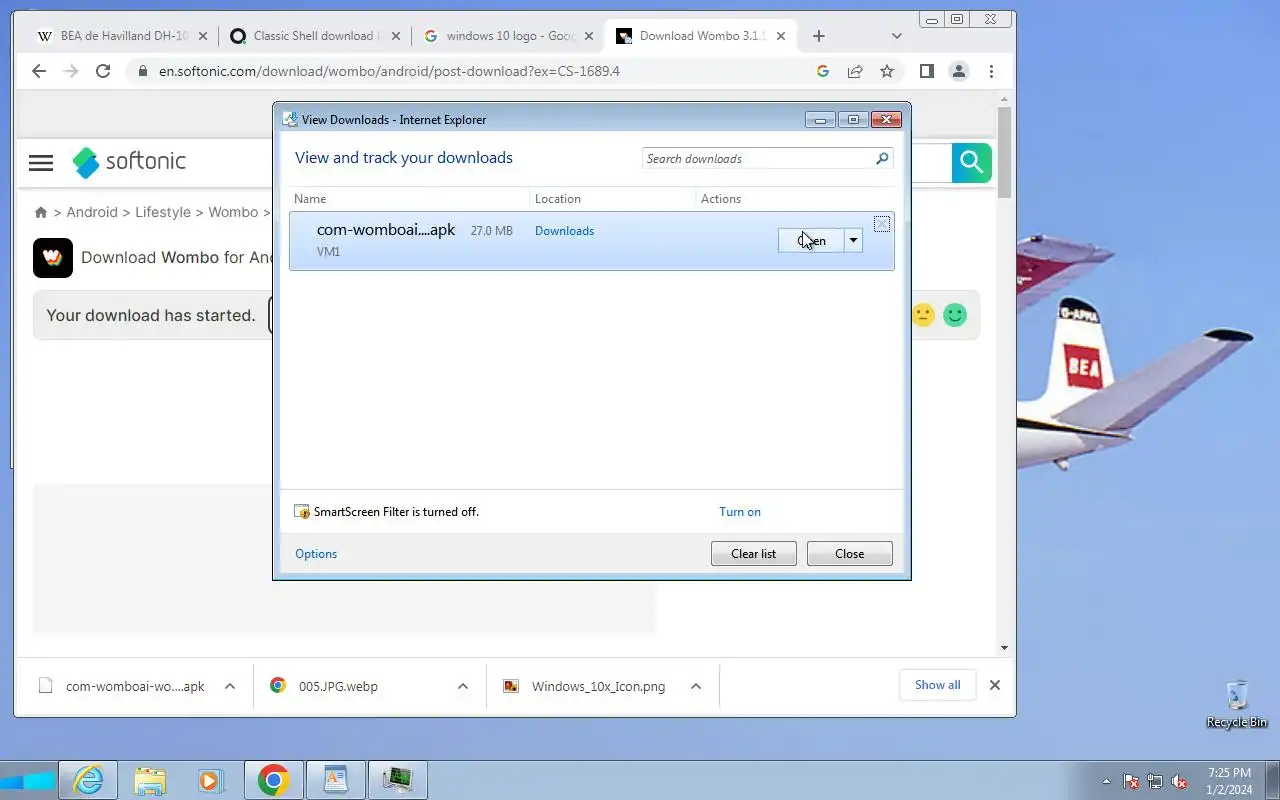This screenshot has height=800, width=1280.
Task: Open Chrome profile avatar
Action: [959, 71]
